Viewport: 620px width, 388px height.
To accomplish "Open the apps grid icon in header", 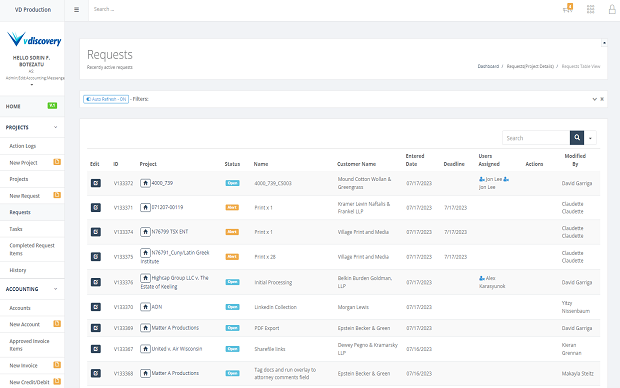I will (590, 9).
